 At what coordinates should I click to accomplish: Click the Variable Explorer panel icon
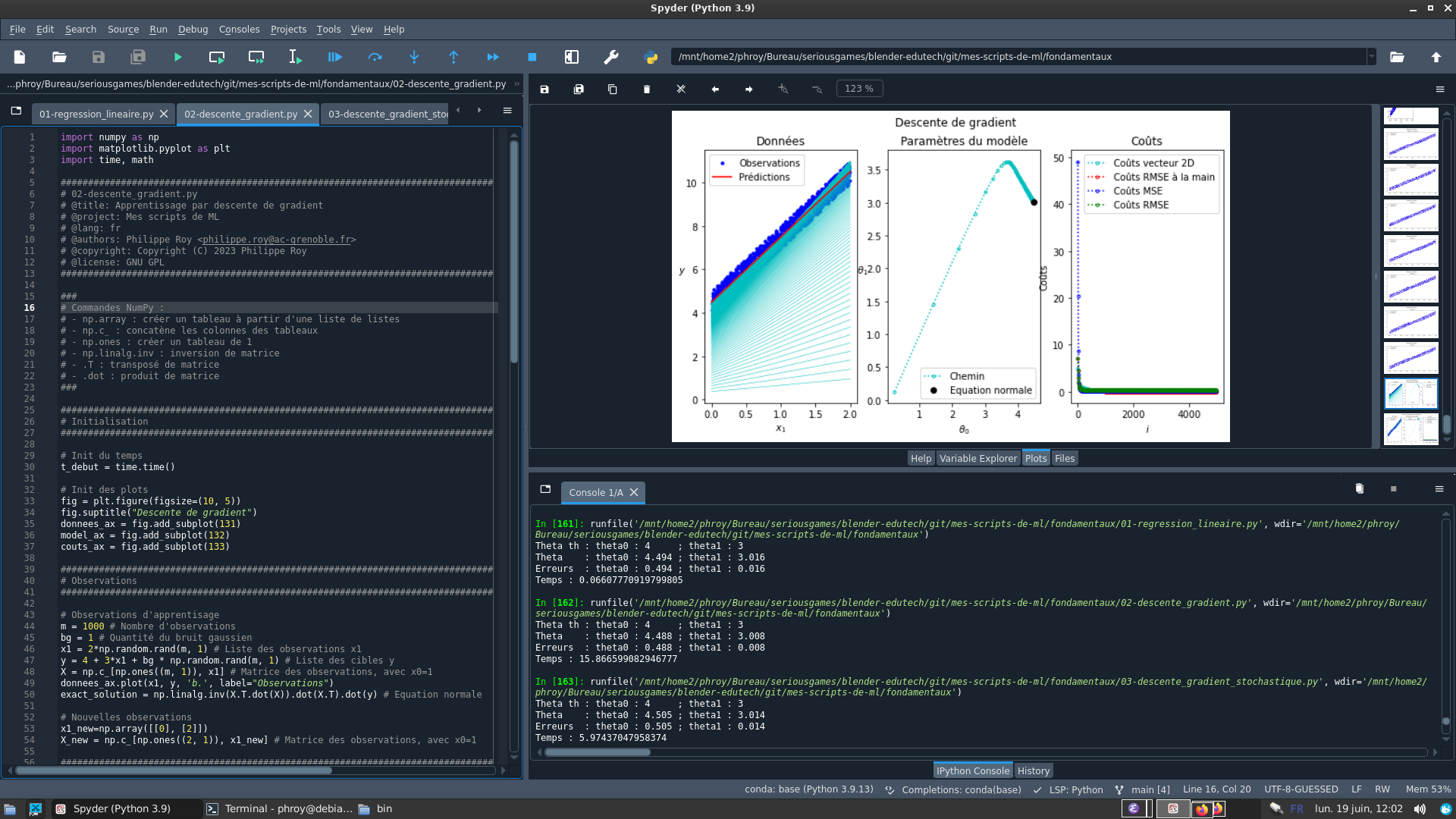pyautogui.click(x=978, y=458)
